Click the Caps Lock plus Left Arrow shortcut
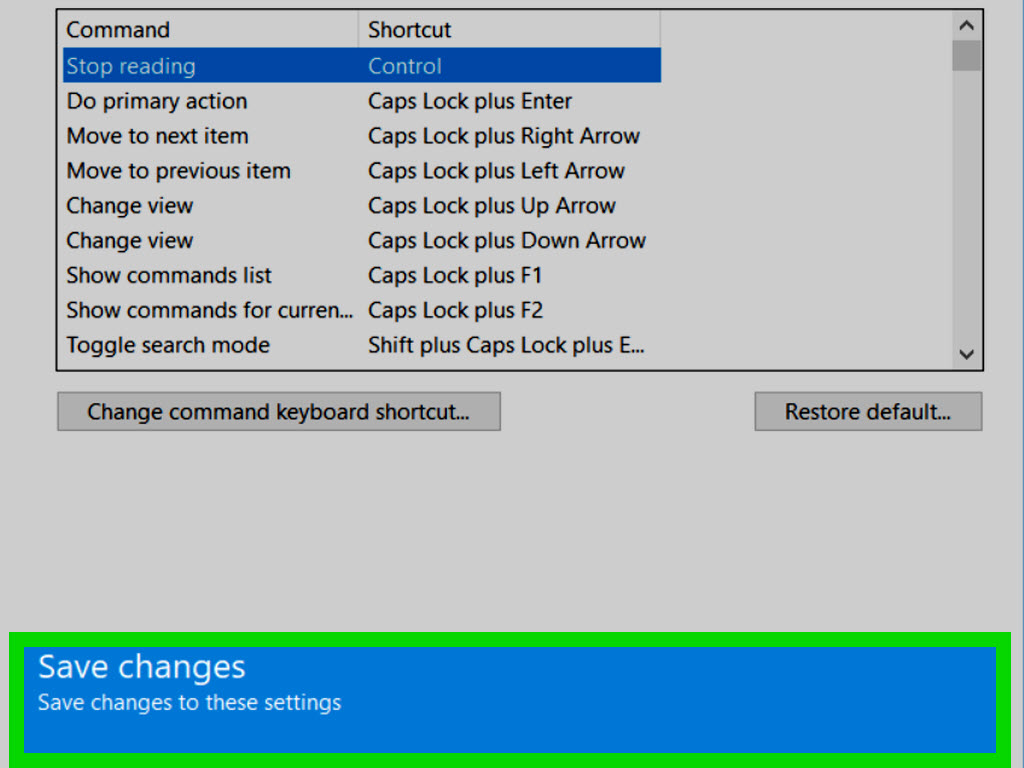 [496, 171]
